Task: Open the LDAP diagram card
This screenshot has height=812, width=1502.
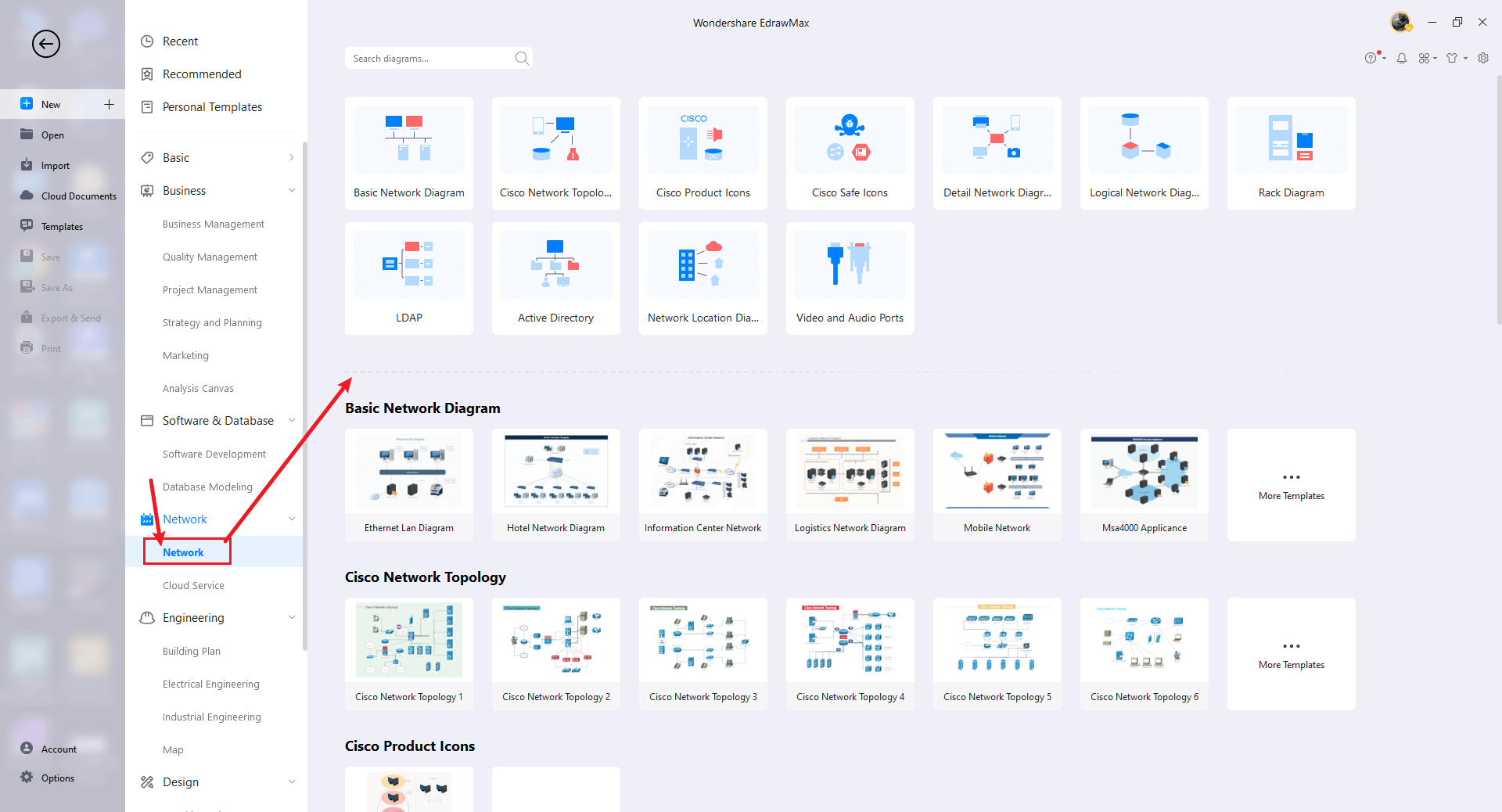Action: click(409, 278)
